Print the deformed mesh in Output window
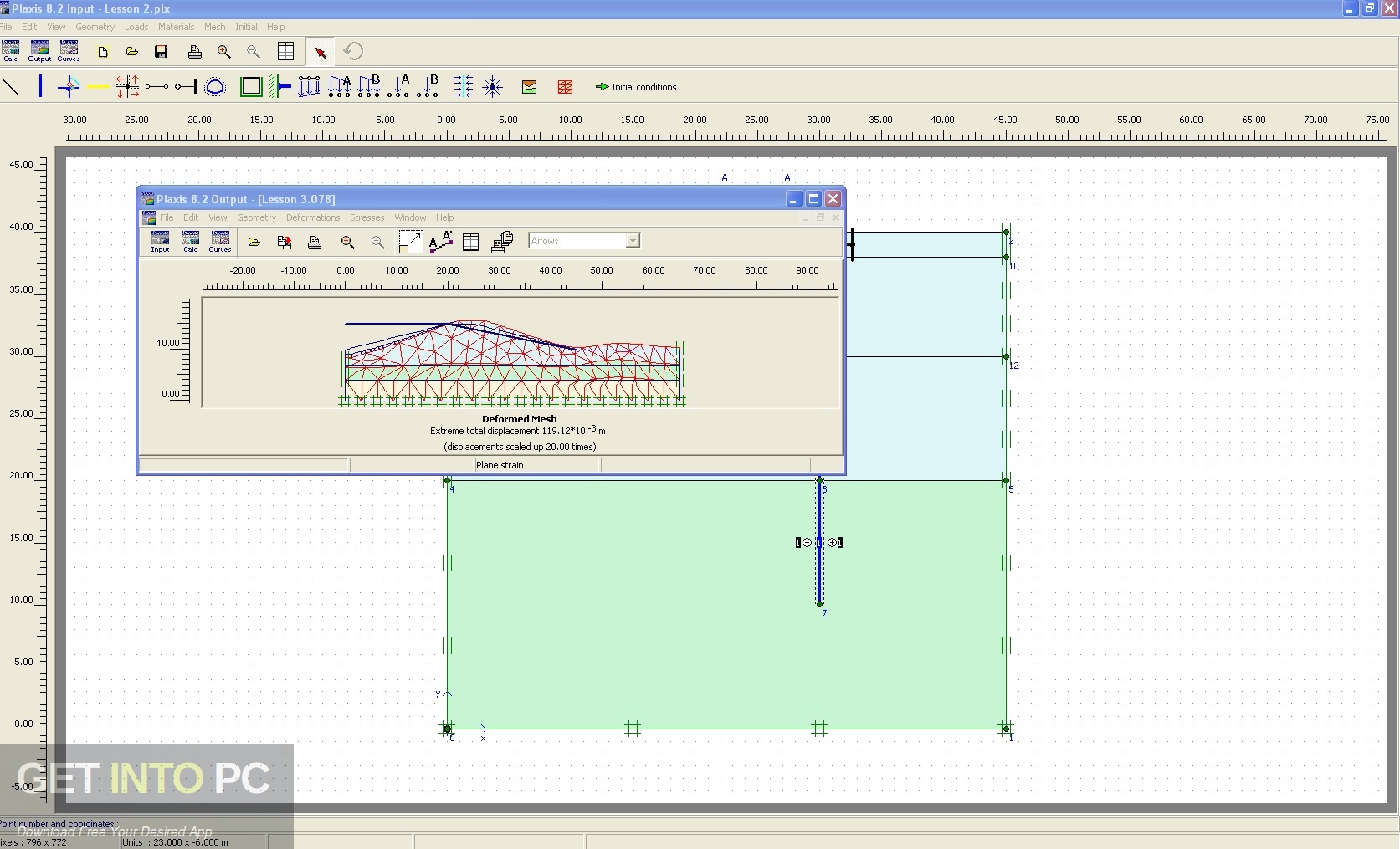The image size is (1400, 849). (315, 242)
